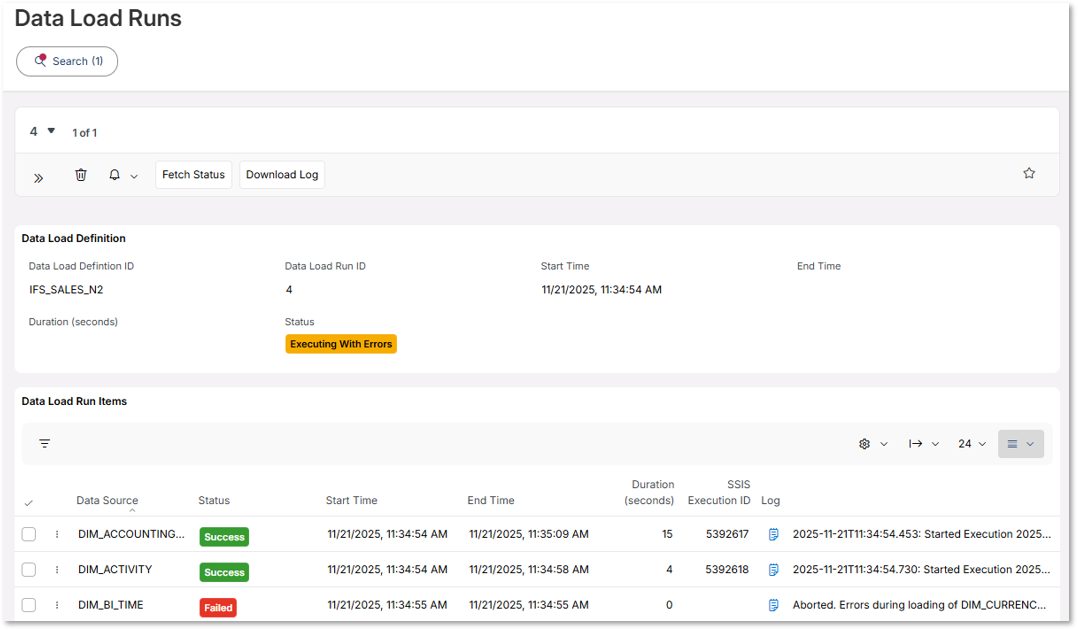Expand the settings gear dropdown arrow
Viewport: 1078px width, 630px height.
pyautogui.click(x=884, y=444)
